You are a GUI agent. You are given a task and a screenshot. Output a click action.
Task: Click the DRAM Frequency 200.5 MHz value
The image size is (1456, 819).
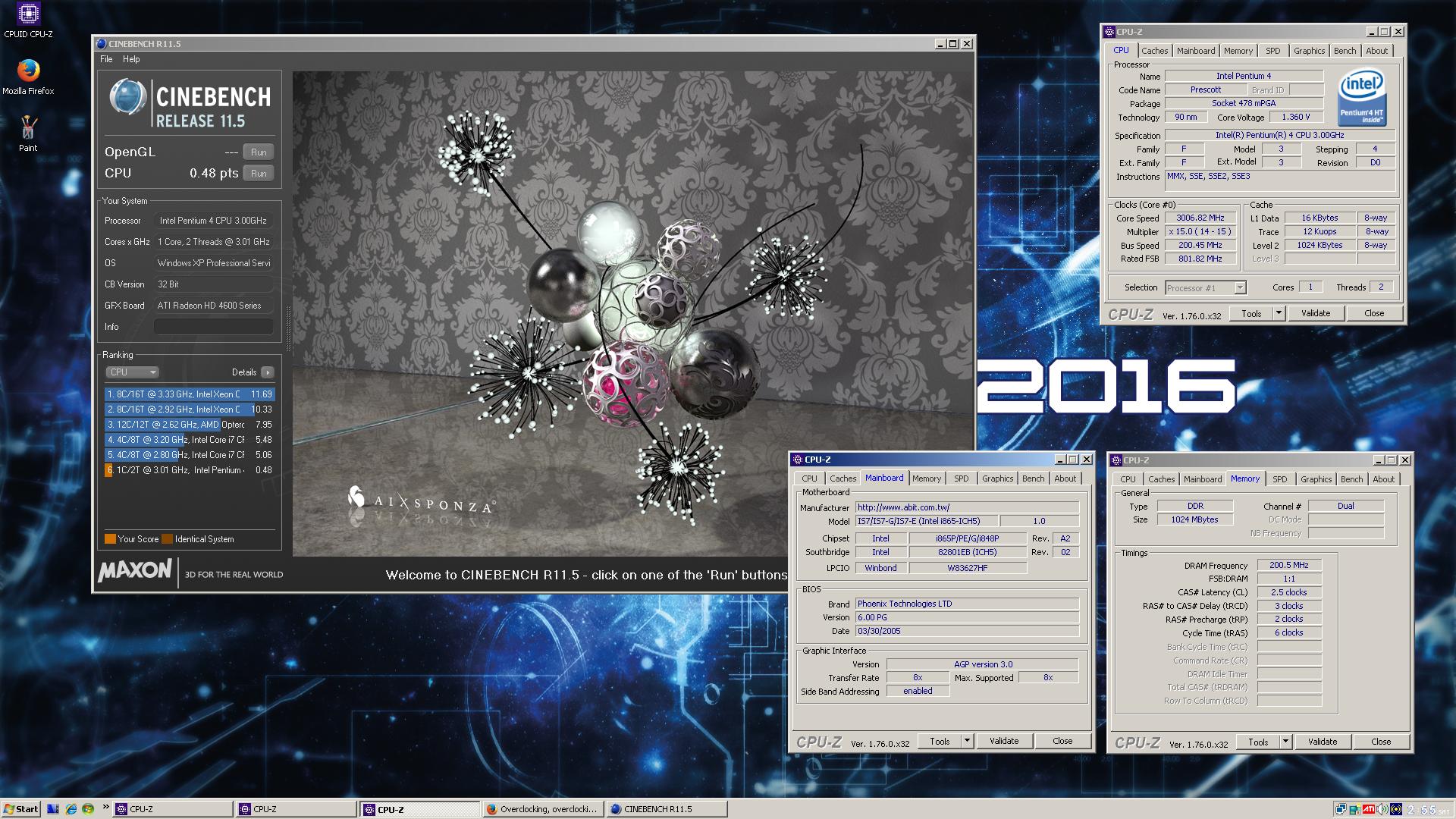click(1289, 565)
